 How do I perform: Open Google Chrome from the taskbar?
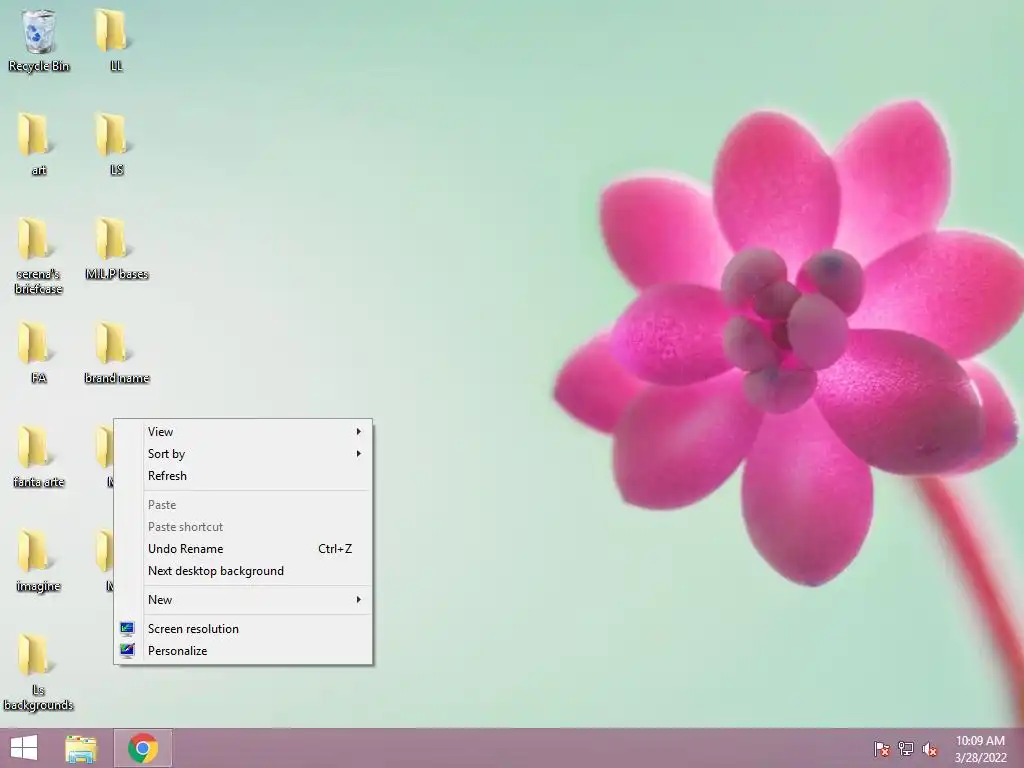(x=143, y=748)
